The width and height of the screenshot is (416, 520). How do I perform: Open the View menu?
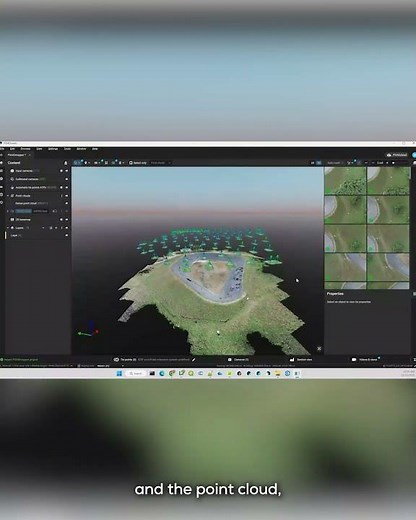[x=39, y=149]
